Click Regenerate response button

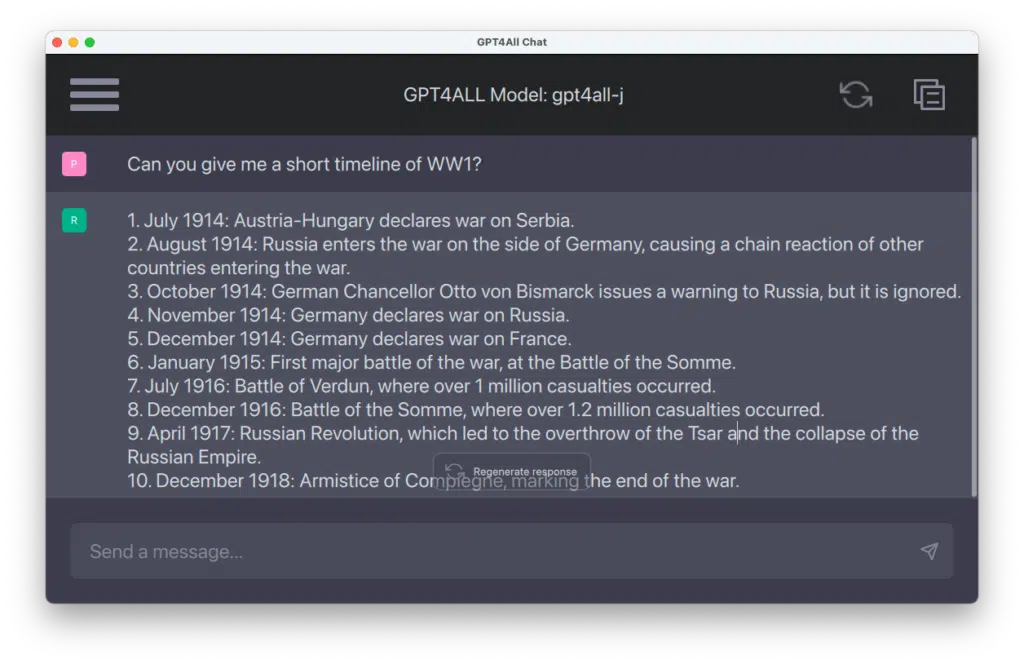[511, 471]
